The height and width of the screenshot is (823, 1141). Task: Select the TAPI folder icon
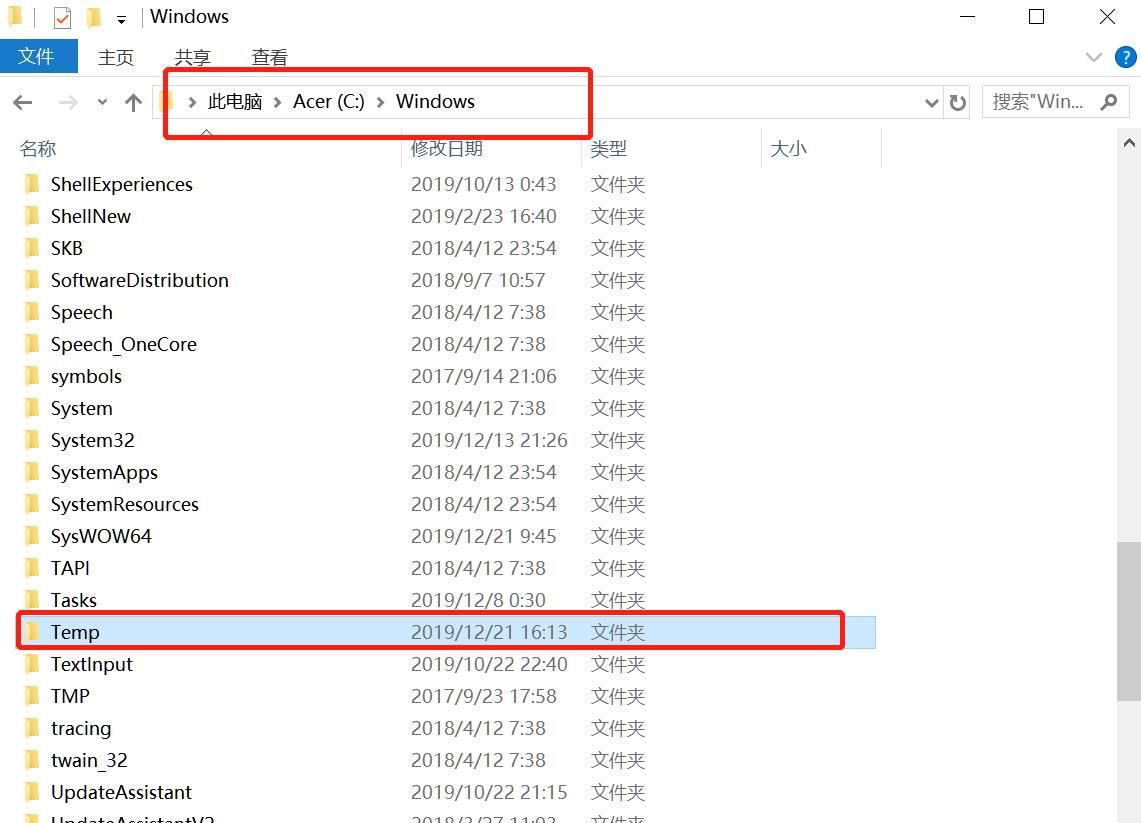point(32,568)
